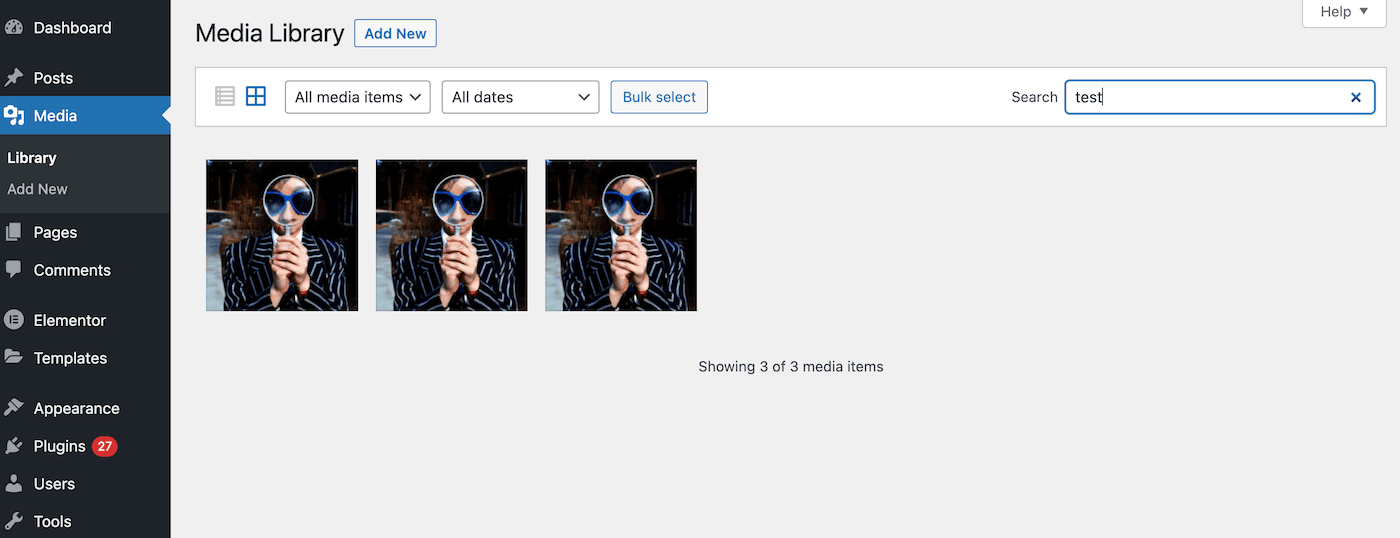Click Add New link under Library
The height and width of the screenshot is (538, 1400).
click(38, 189)
